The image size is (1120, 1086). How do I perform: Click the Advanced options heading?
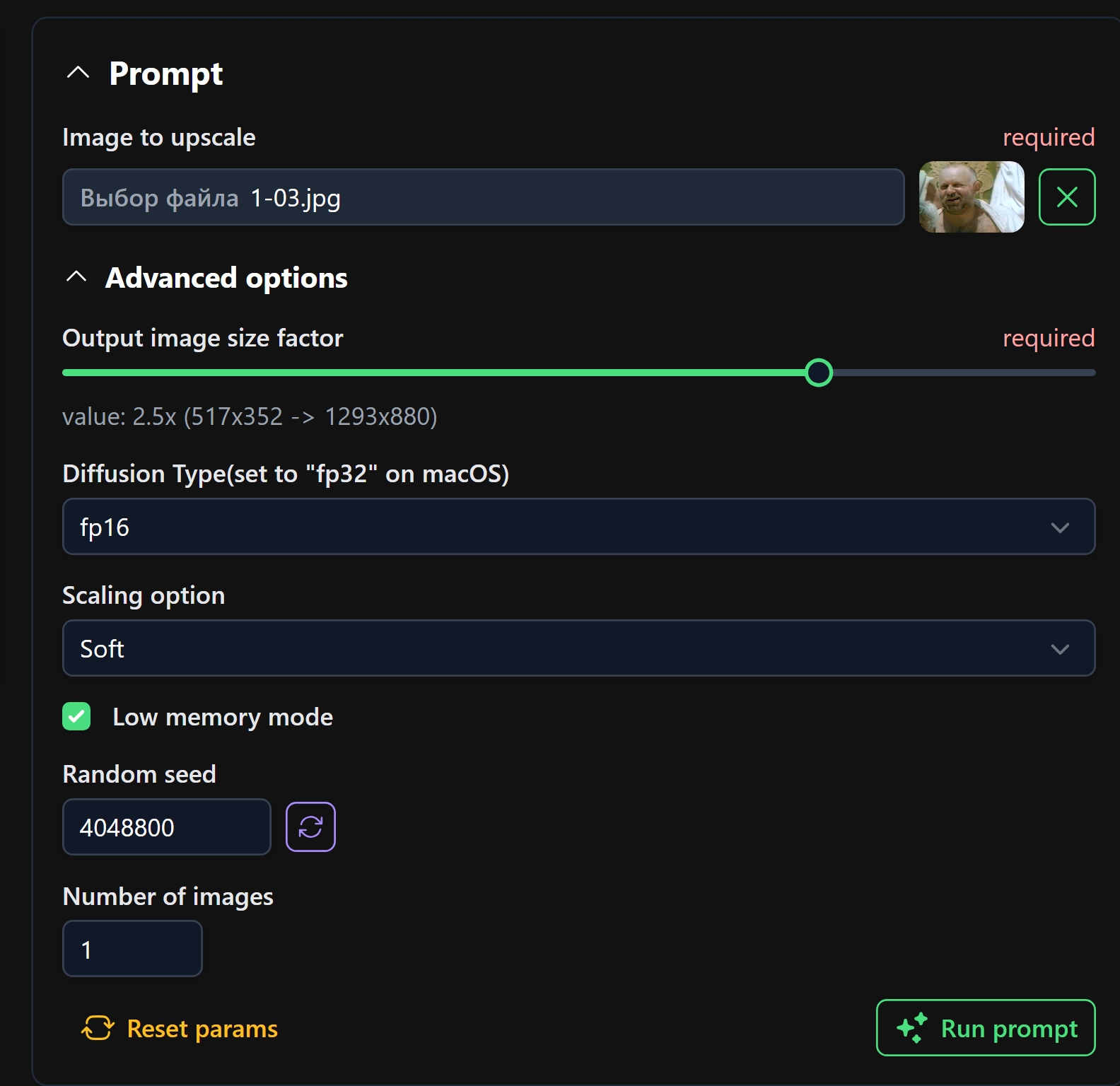tap(226, 278)
